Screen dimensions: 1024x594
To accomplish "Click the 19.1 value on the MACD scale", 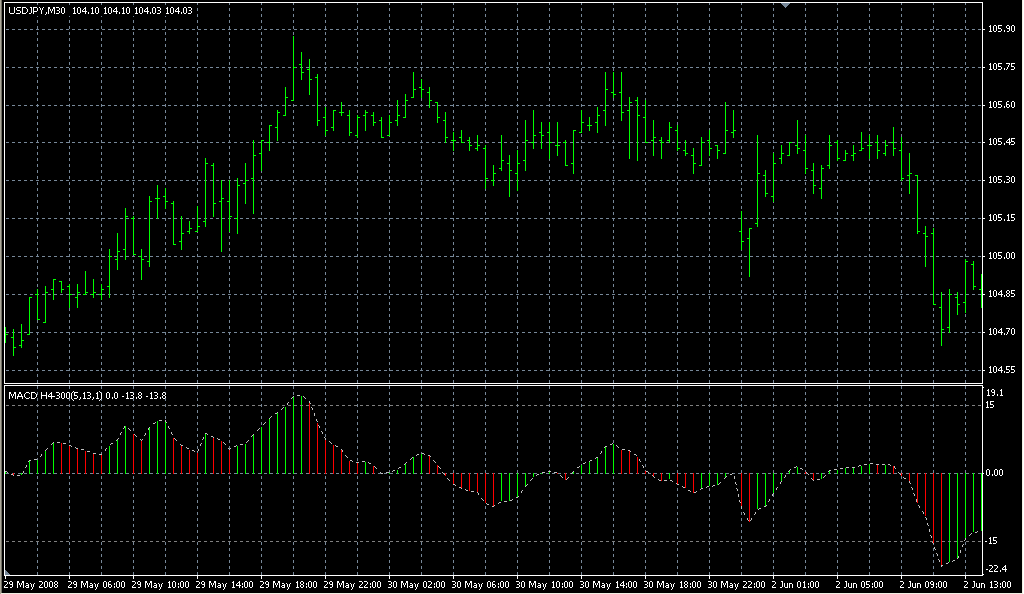I will (993, 392).
